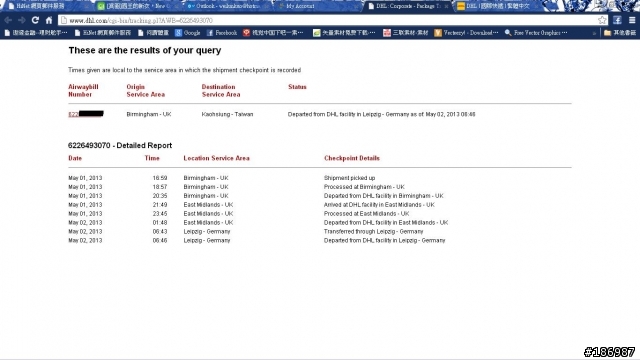Click the Shipment picked up checkpoint
Image resolution: width=640 pixels, height=360 pixels.
(x=349, y=178)
